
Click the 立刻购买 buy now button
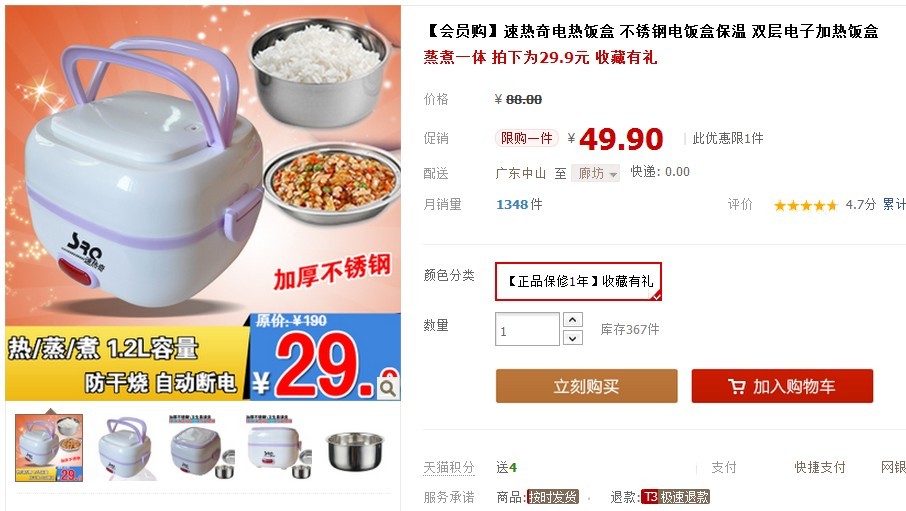pyautogui.click(x=586, y=386)
